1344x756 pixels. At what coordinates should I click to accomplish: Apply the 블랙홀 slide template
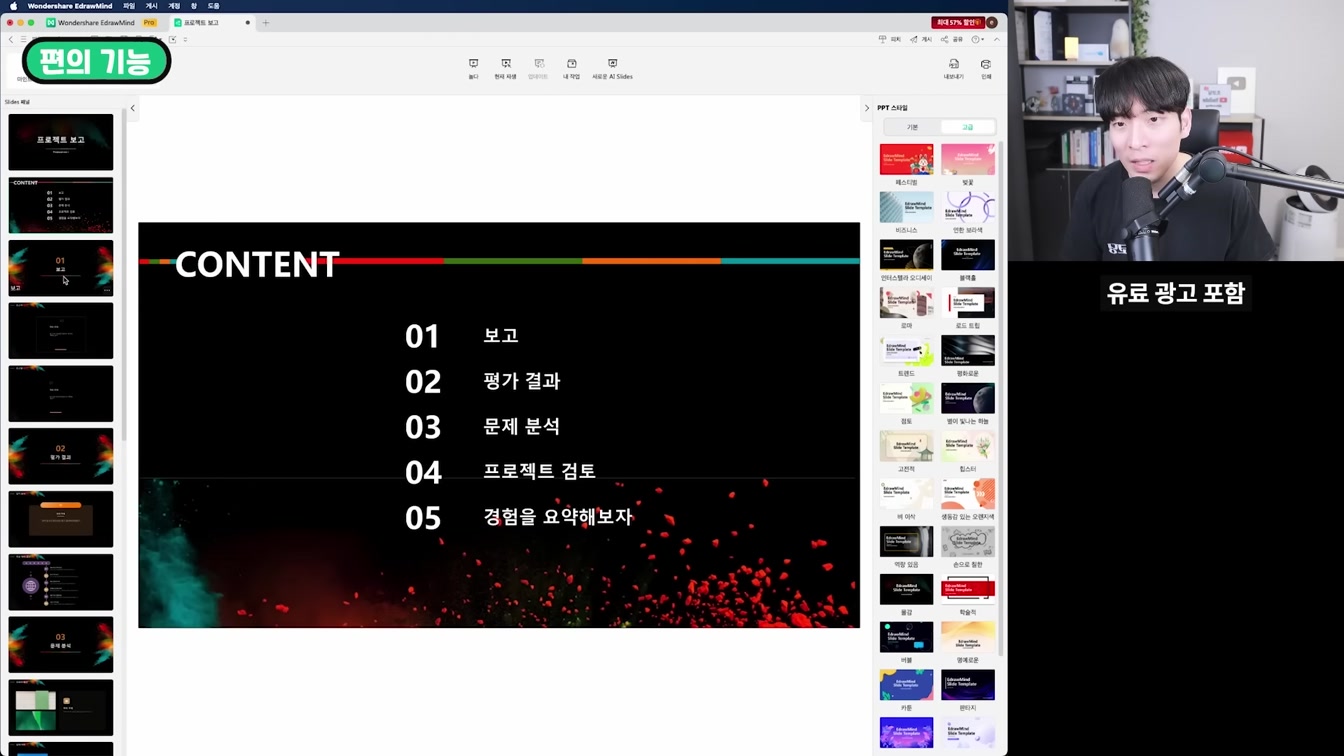tap(968, 255)
